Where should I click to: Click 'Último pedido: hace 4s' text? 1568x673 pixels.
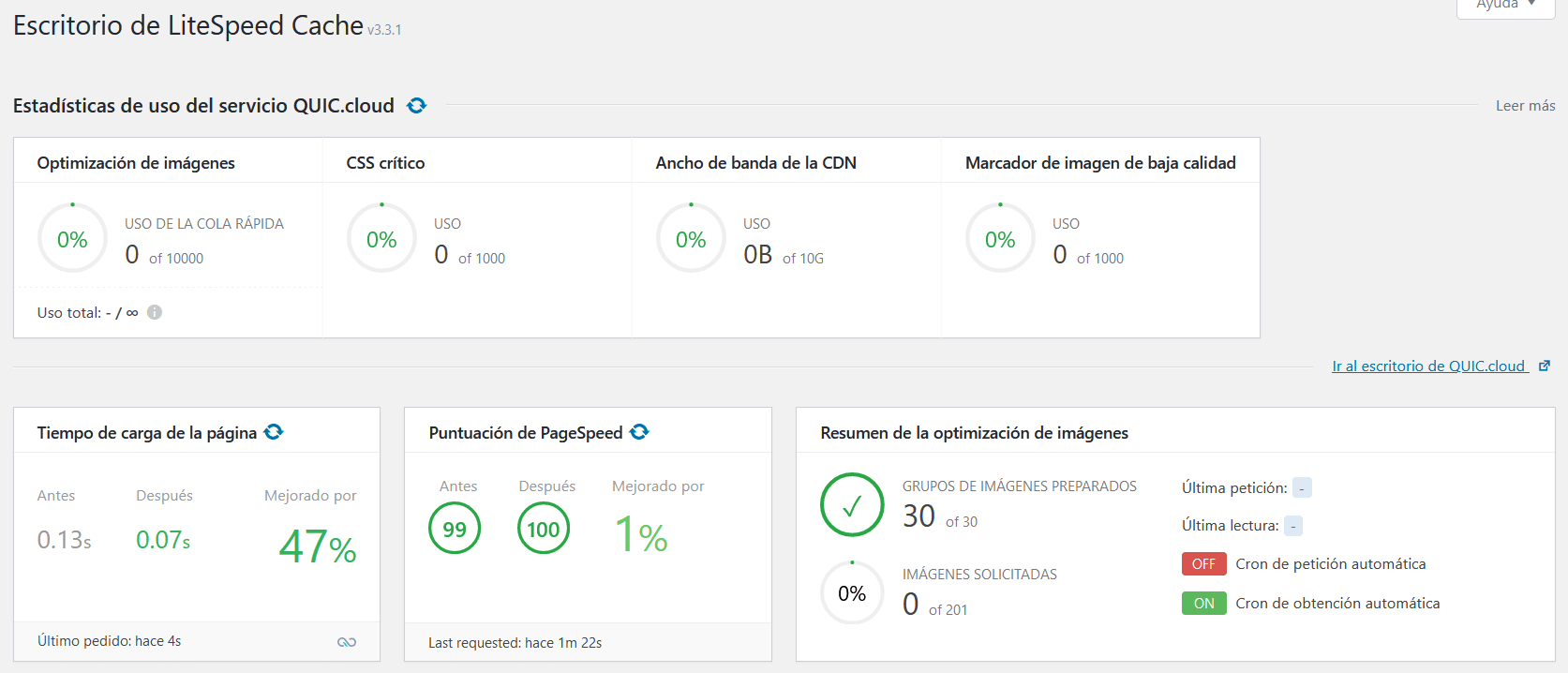[110, 641]
